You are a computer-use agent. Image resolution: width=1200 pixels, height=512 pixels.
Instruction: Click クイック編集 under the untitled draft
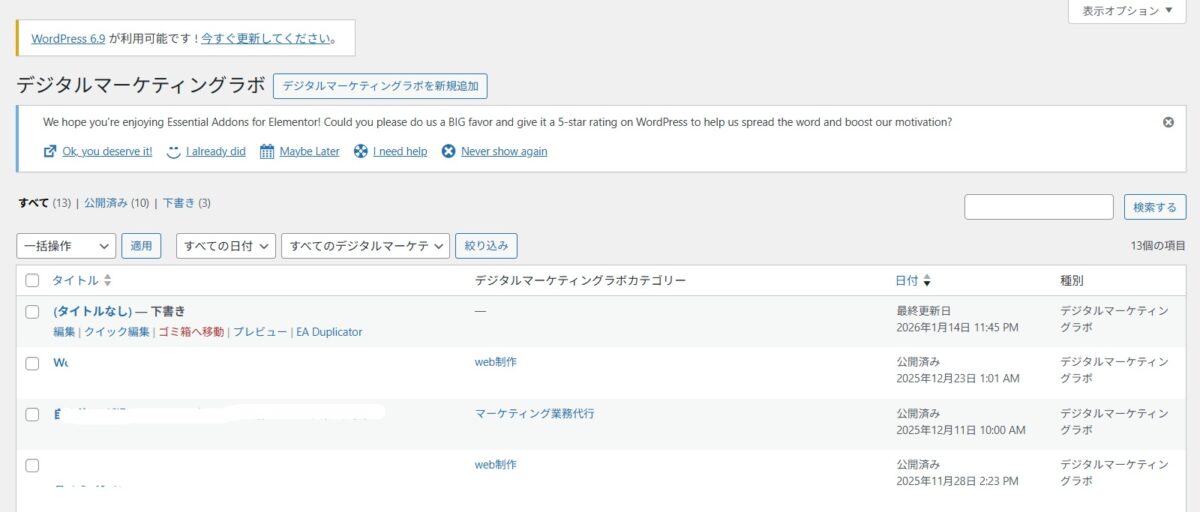[117, 332]
